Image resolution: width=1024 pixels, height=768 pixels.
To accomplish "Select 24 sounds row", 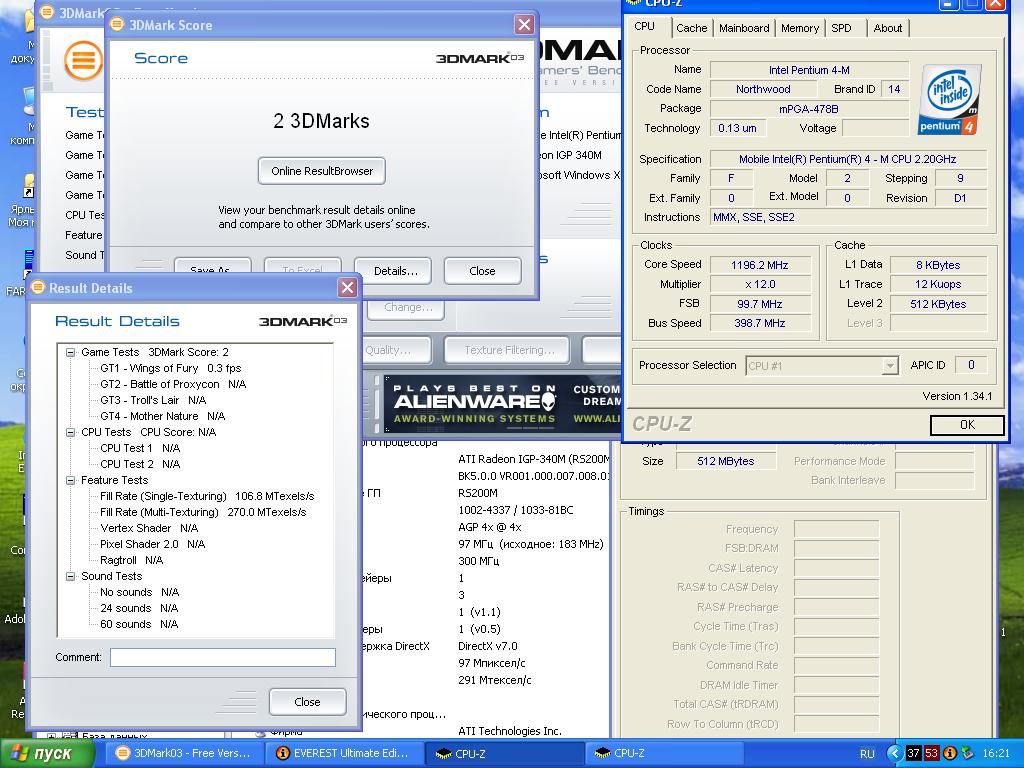I will [x=139, y=608].
